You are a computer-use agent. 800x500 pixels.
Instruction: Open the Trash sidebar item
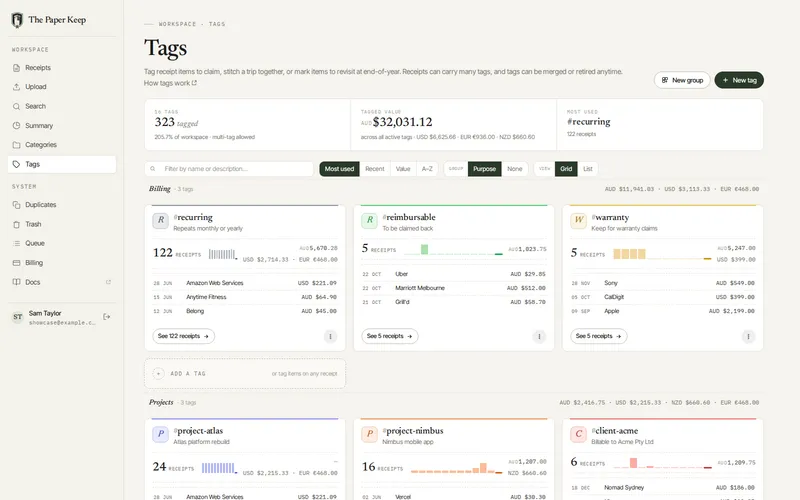coord(62,224)
